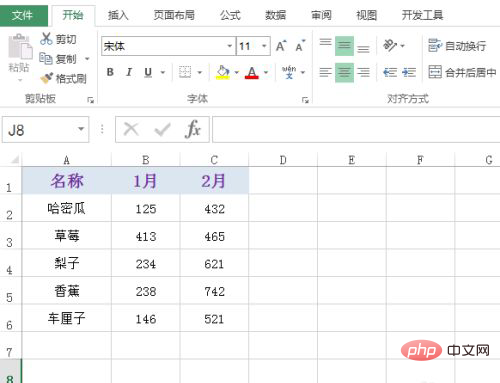The height and width of the screenshot is (383, 500).
Task: Click the phonetic guide wén icon
Action: (289, 72)
